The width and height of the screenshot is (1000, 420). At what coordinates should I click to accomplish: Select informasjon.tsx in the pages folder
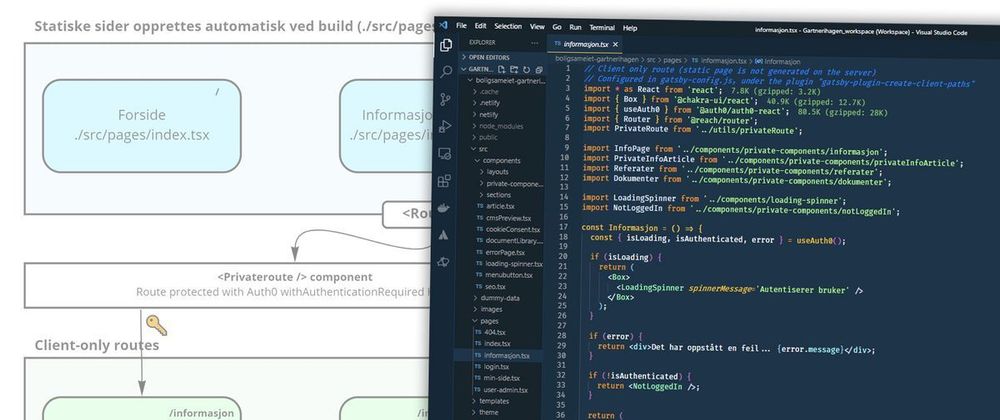[x=497, y=355]
